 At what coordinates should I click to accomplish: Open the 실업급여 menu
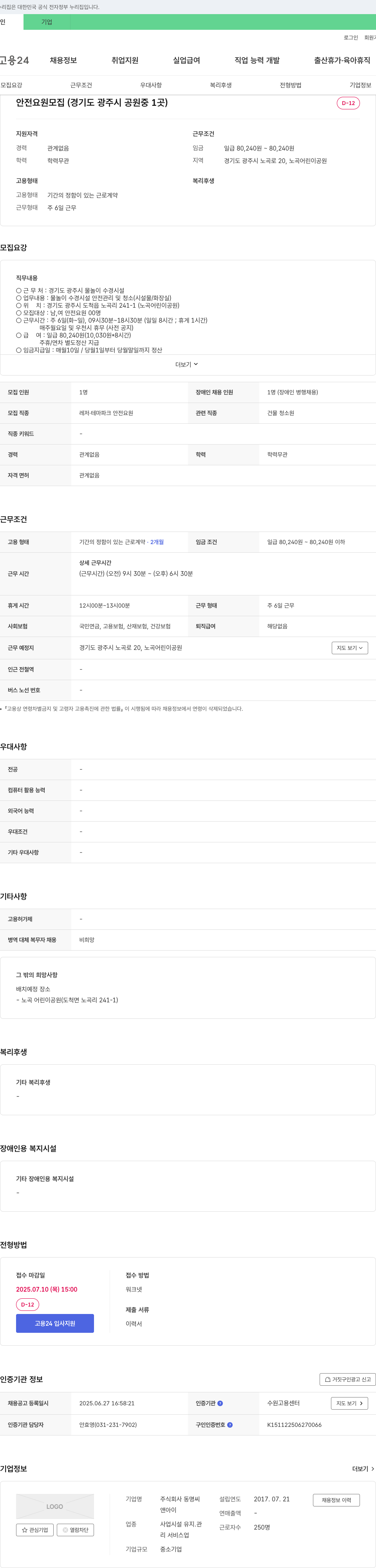[x=186, y=60]
